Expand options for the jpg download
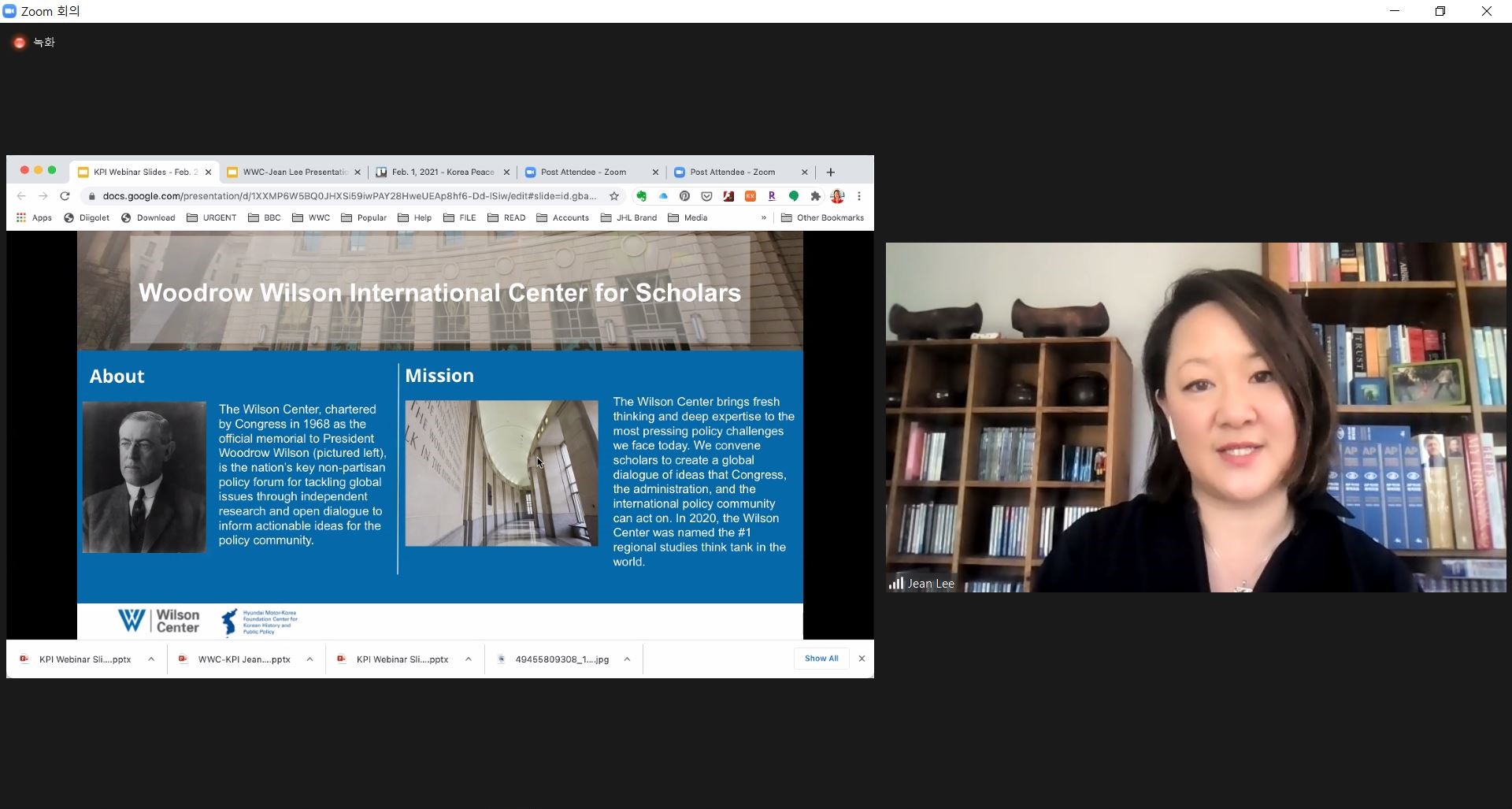 point(628,659)
